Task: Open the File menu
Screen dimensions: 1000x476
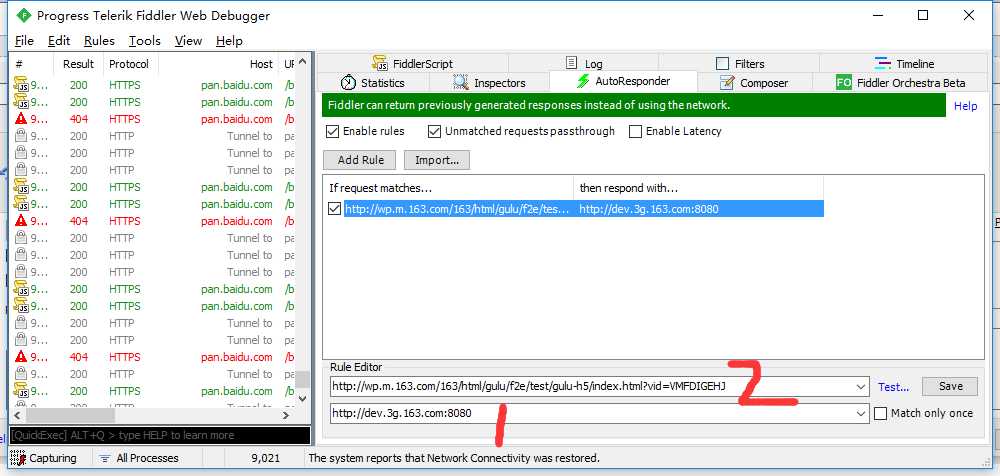Action: [x=24, y=41]
